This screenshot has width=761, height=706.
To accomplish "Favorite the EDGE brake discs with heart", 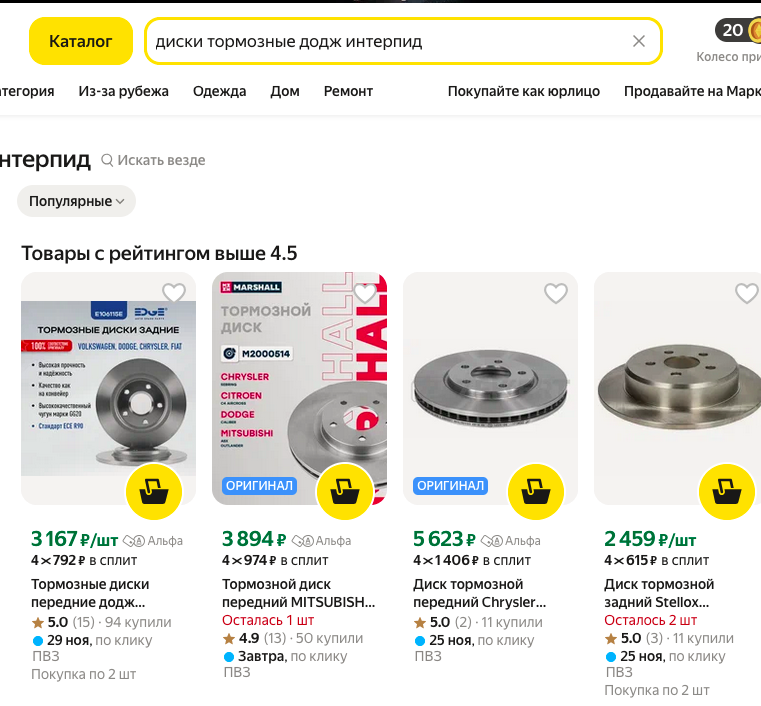I will pos(174,293).
